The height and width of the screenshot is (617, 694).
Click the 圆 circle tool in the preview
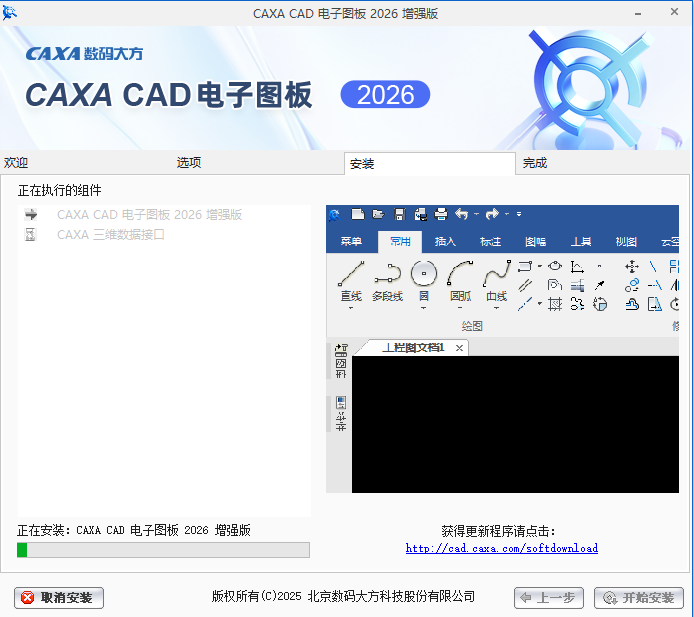(x=424, y=280)
